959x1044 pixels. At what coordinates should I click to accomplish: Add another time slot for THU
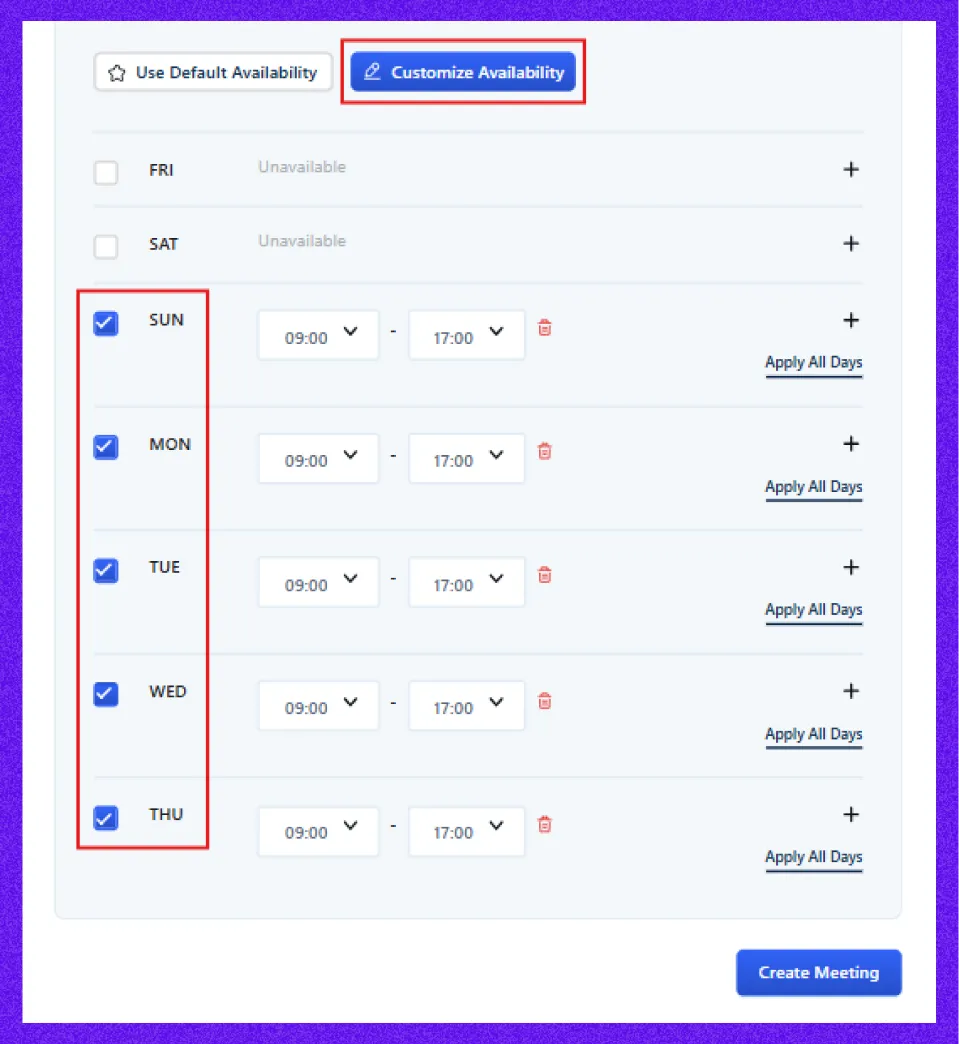850,814
